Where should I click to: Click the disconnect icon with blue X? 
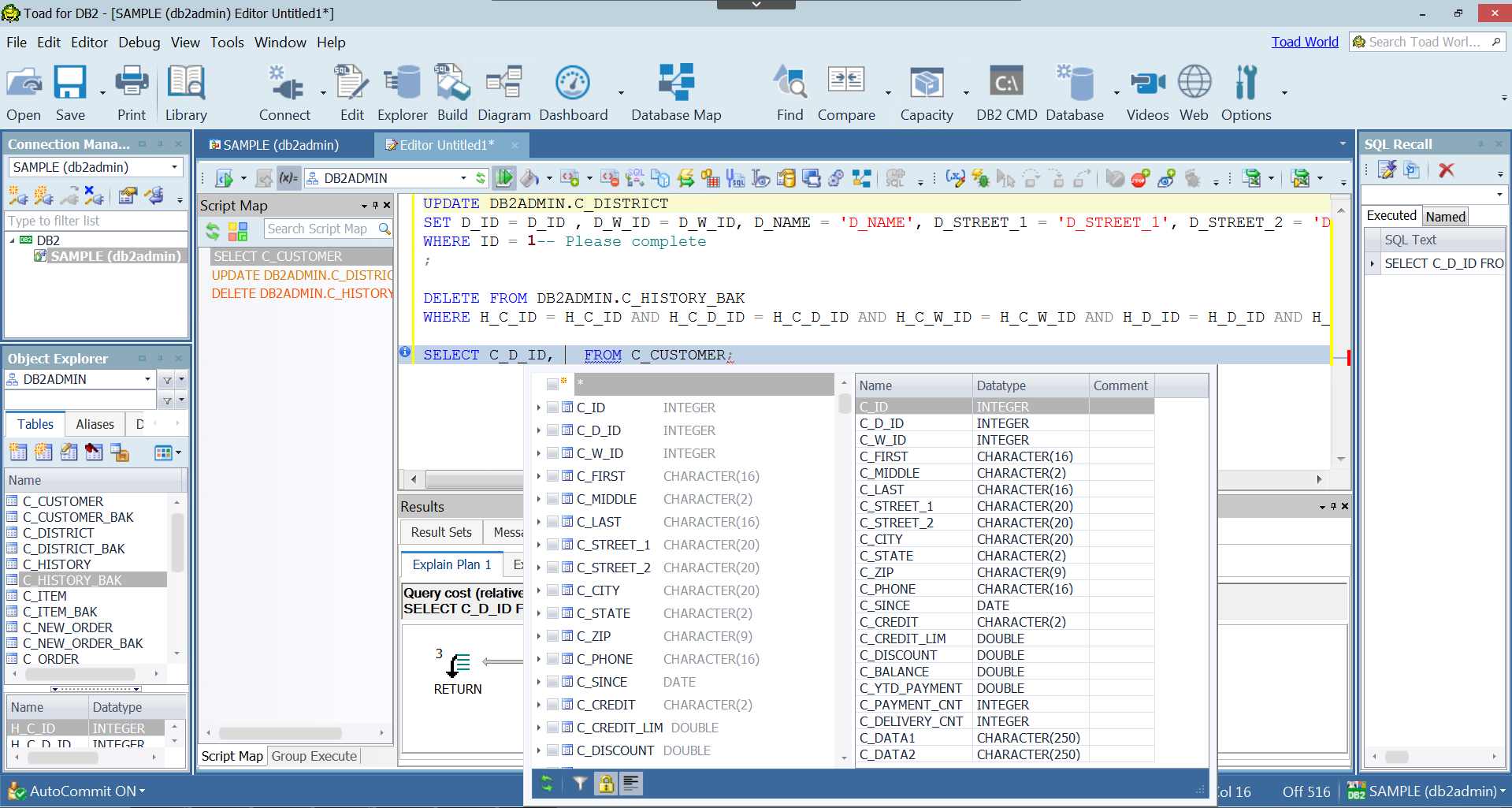94,195
